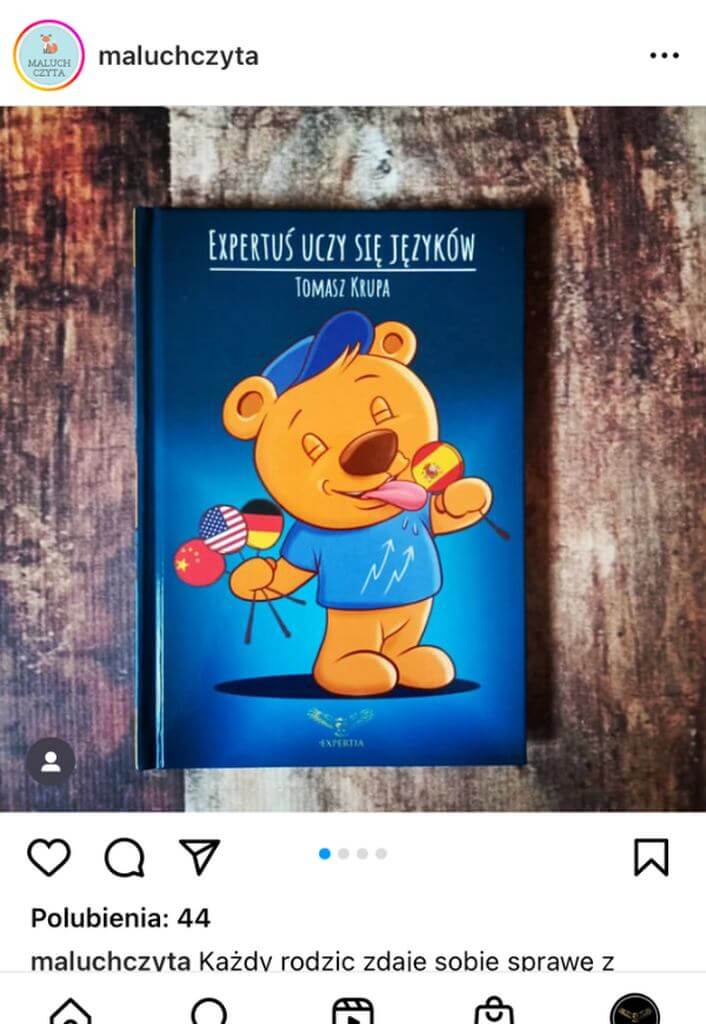
Task: Open the Shop tab
Action: [x=494, y=1011]
